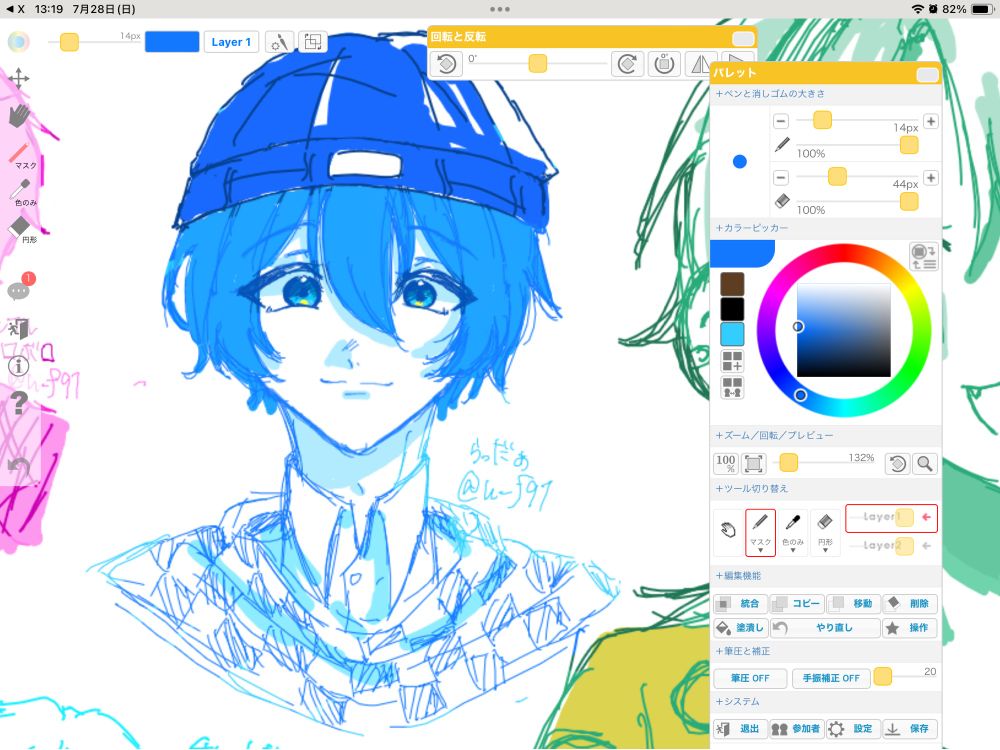Viewport: 1000px width, 750px height.
Task: Open the shared palette icon below swatches
Action: tap(732, 387)
